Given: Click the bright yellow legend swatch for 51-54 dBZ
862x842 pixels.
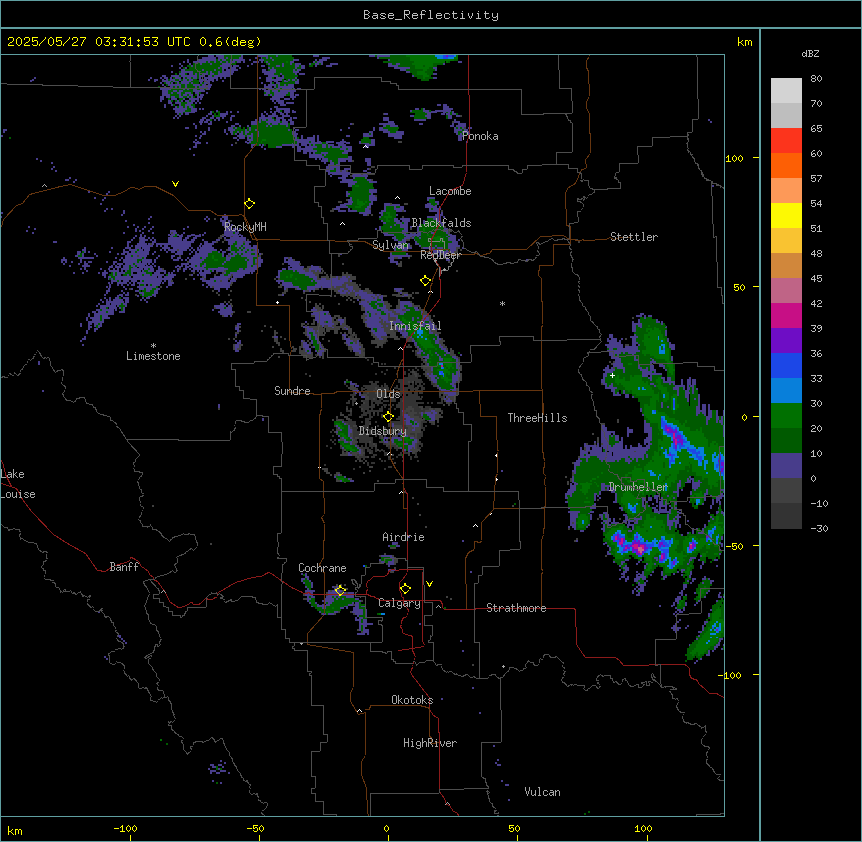Looking at the screenshot, I should pyautogui.click(x=786, y=215).
